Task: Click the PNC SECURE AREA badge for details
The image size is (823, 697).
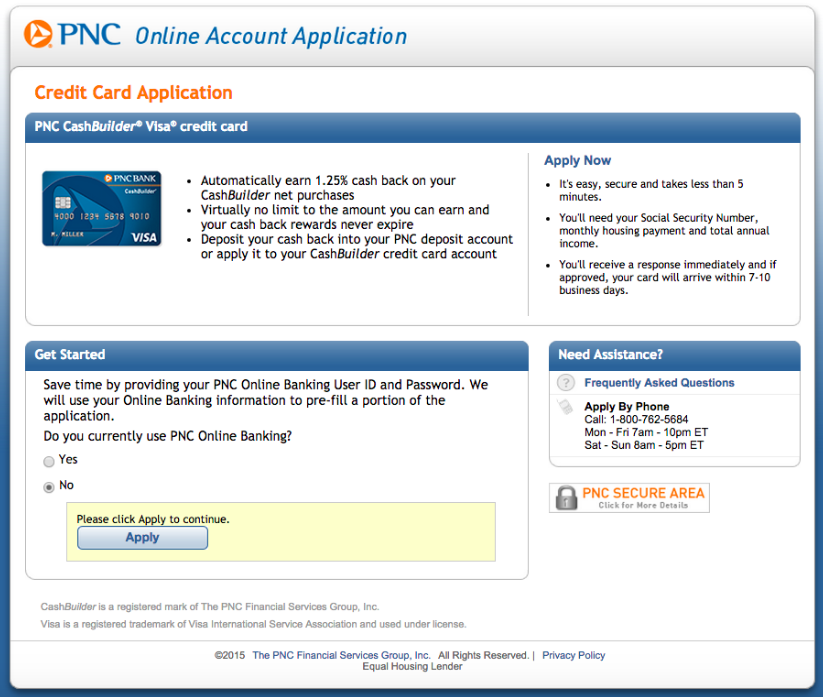Action: (628, 497)
